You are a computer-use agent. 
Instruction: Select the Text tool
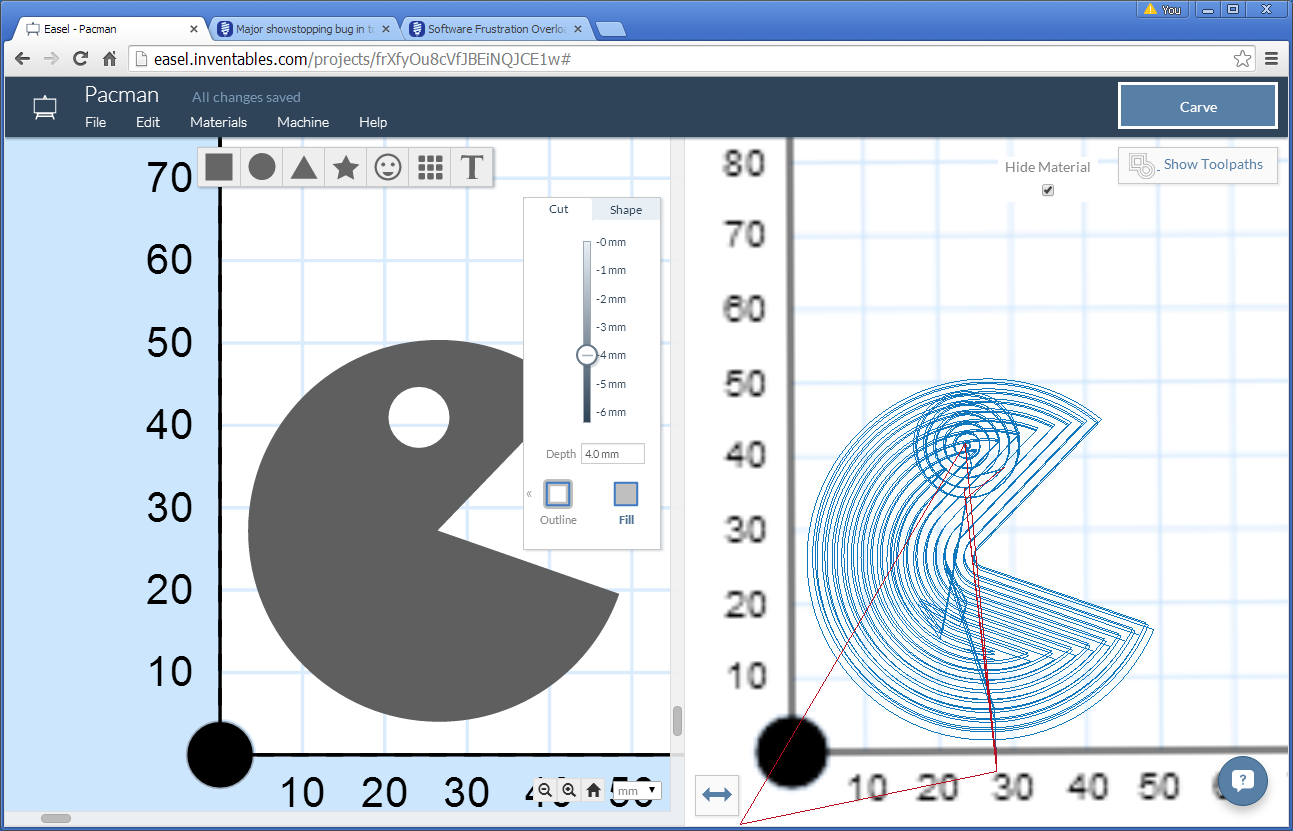pos(472,167)
